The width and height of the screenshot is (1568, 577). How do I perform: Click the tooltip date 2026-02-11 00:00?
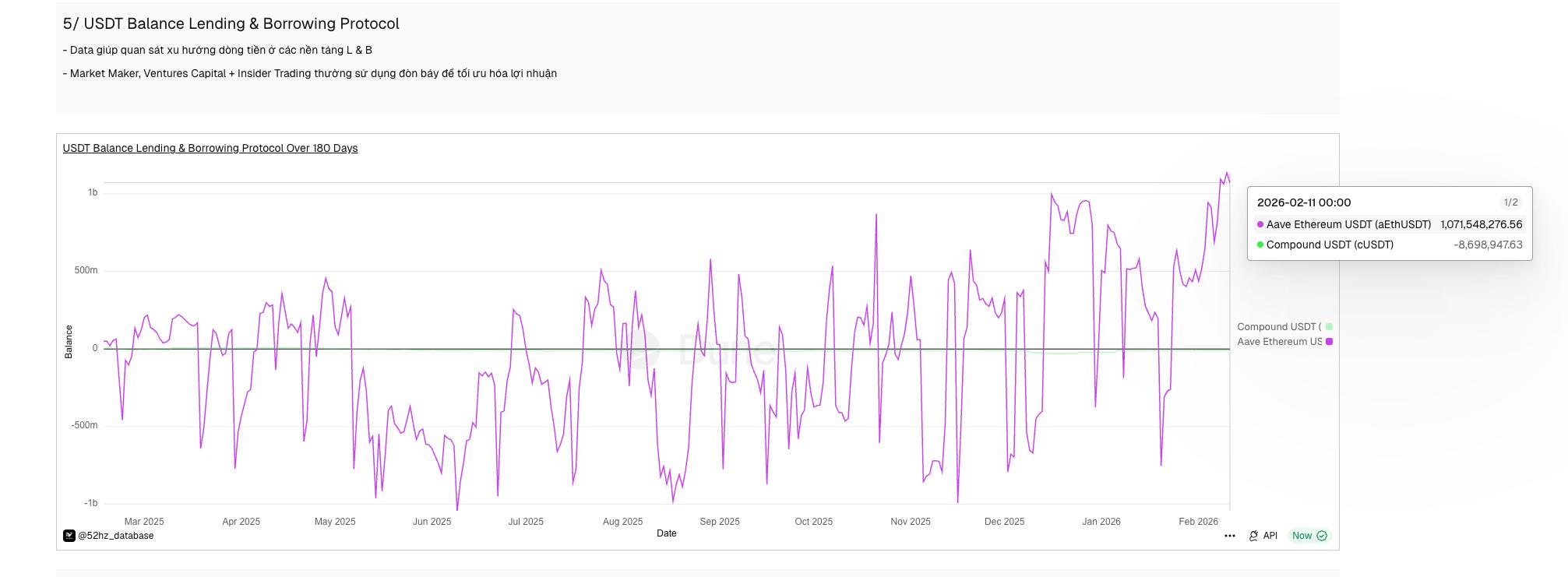[1304, 202]
